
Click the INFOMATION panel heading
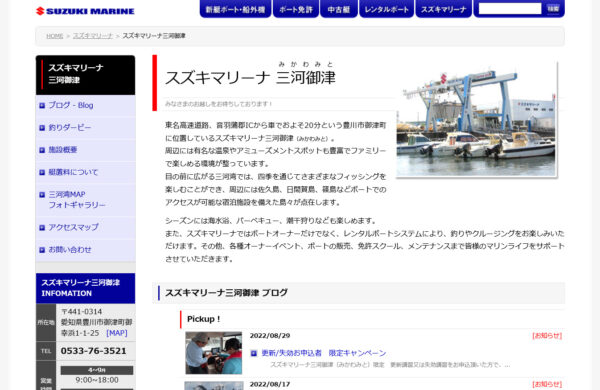pyautogui.click(x=85, y=288)
